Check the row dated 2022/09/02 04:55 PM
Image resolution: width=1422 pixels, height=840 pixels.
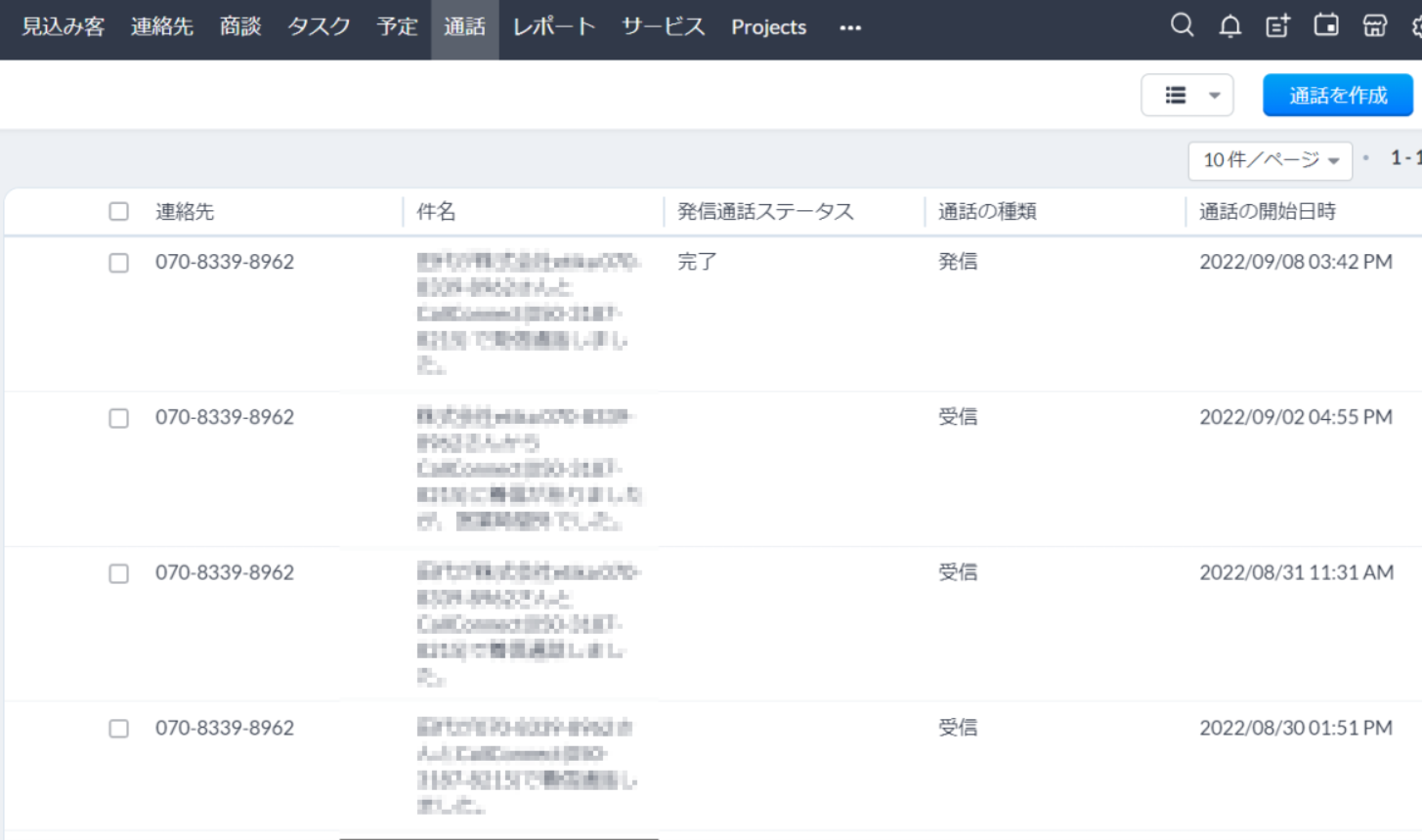(118, 418)
